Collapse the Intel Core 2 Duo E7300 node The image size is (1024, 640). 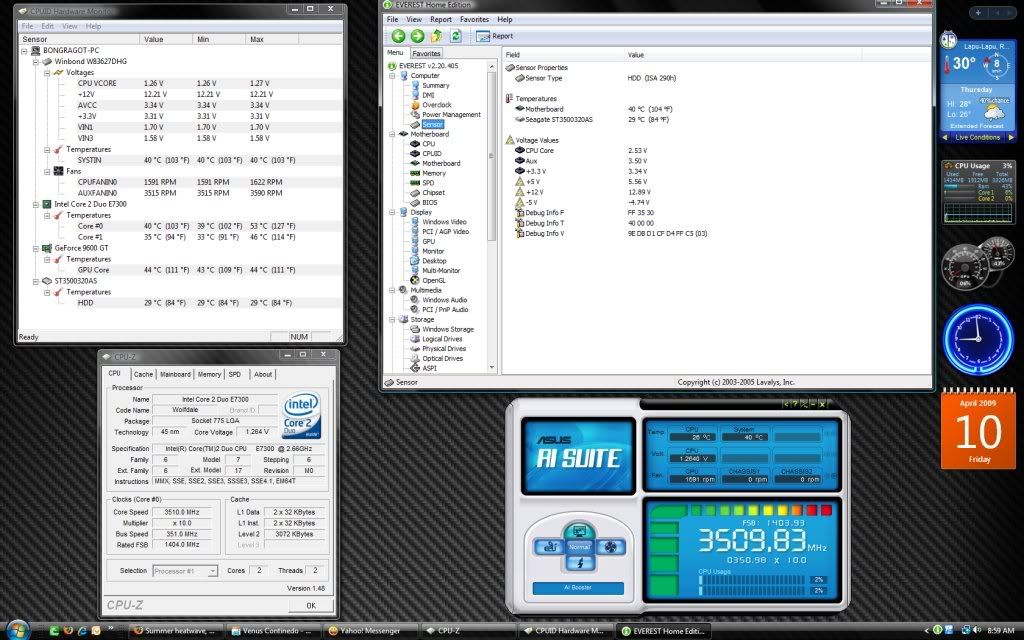35,203
